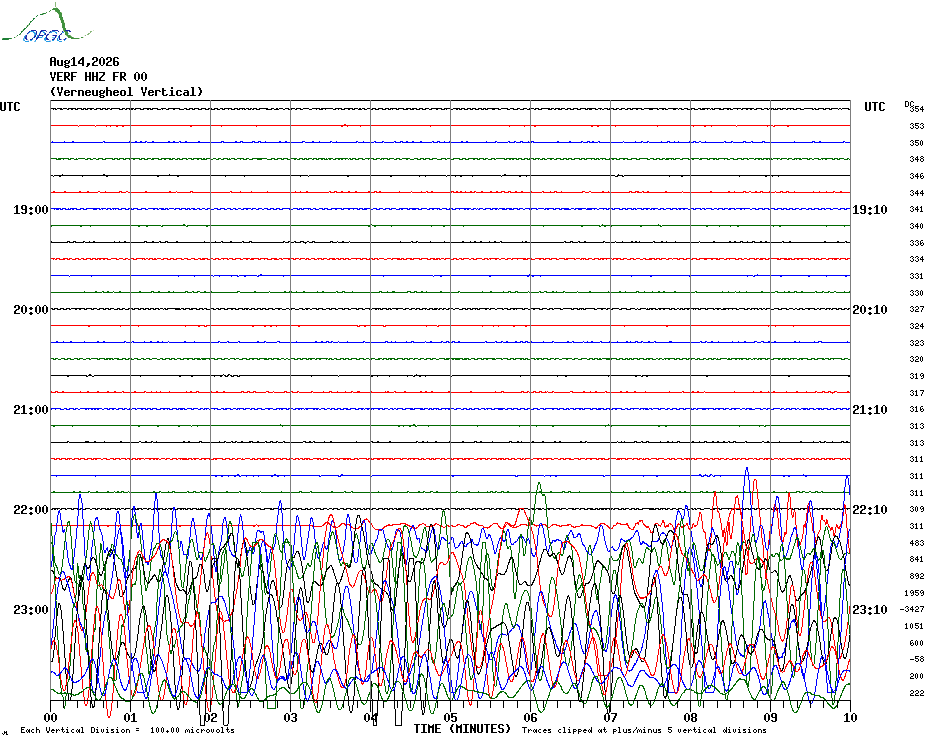Click the 20:10 end-time label
Image resolution: width=930 pixels, height=744 pixels.
click(870, 310)
